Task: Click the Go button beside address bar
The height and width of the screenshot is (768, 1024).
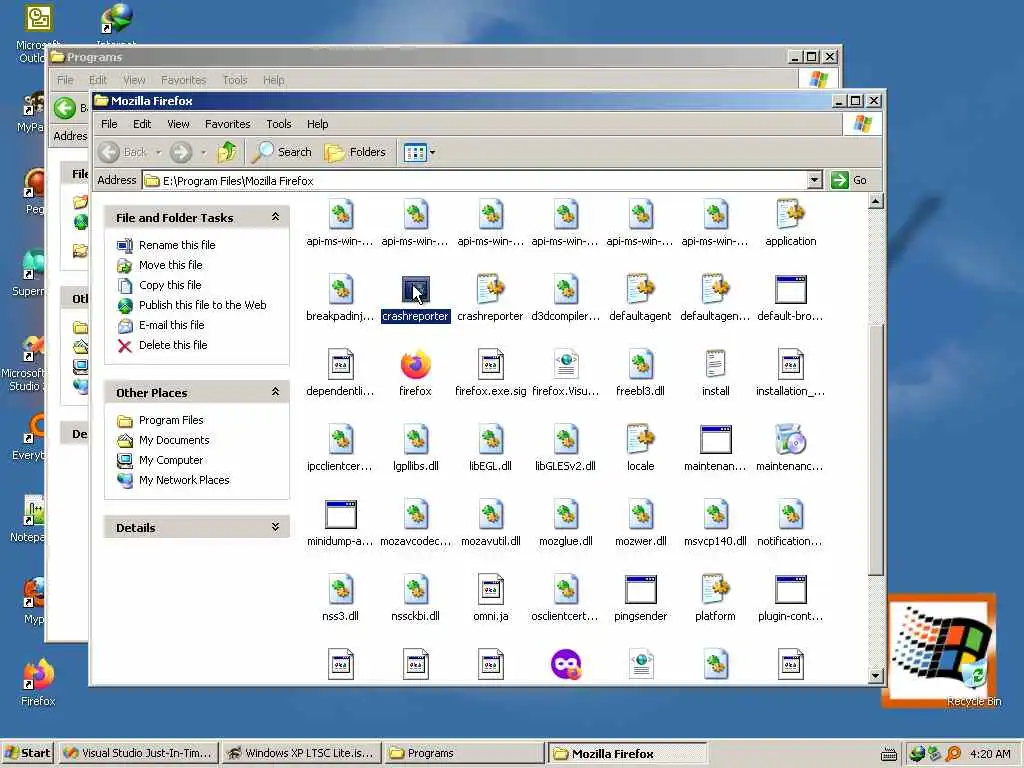Action: [850, 180]
